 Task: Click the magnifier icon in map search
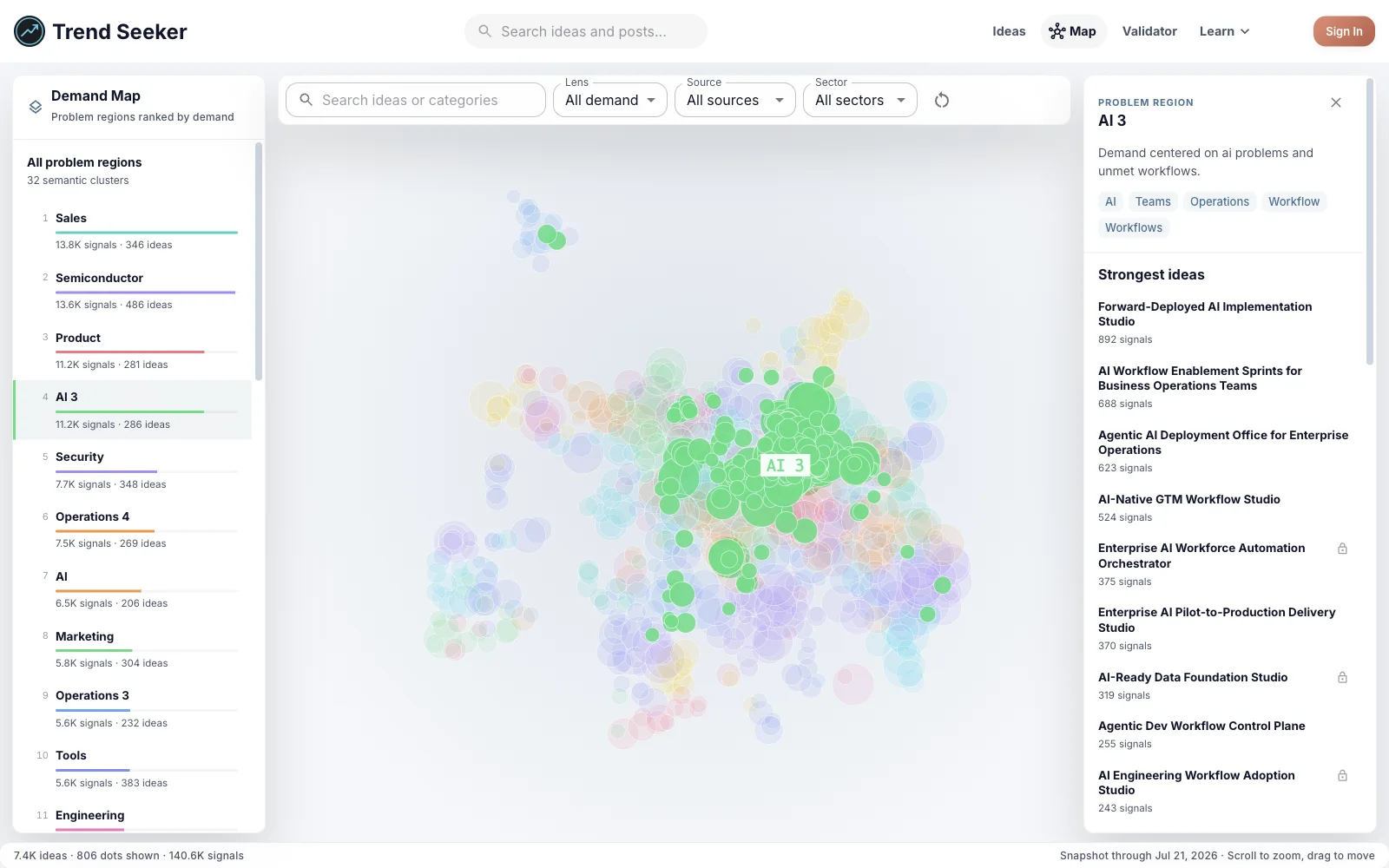[x=306, y=100]
